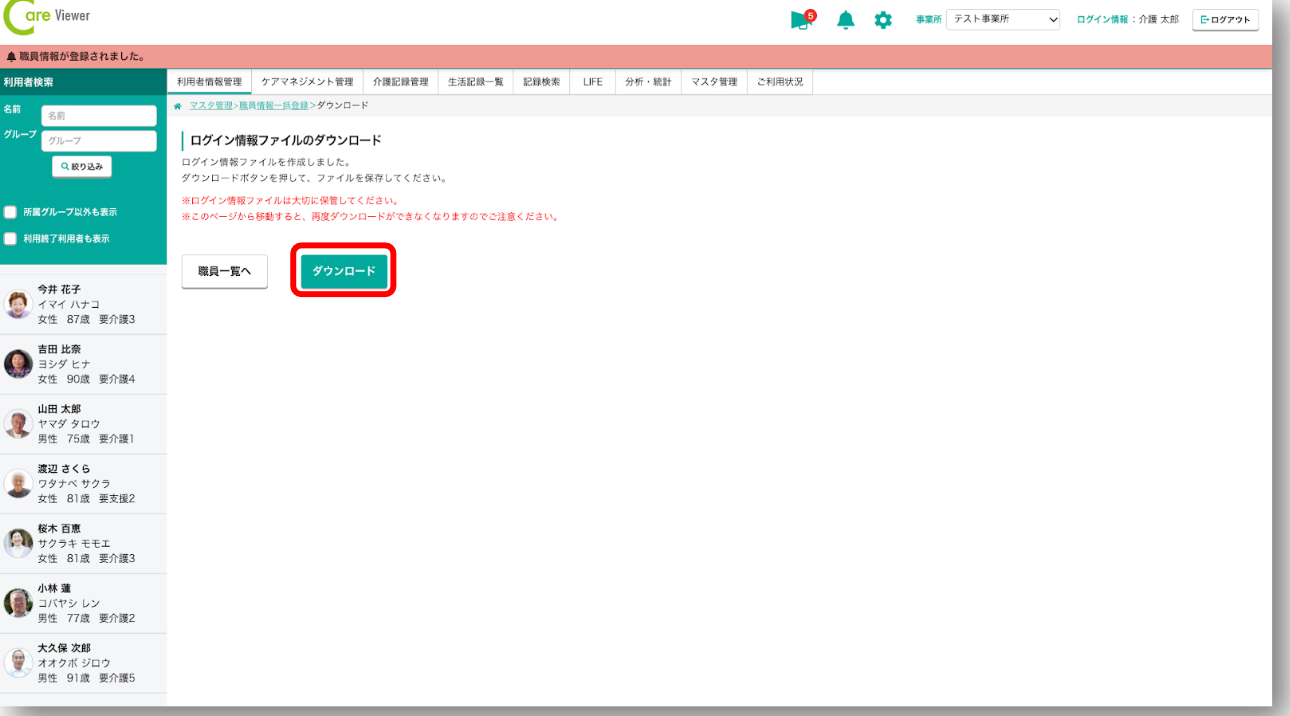Viewport: 1290px width, 716px height.
Task: Toggle 利用終了利用者も表示 checkbox
Action: (11, 239)
